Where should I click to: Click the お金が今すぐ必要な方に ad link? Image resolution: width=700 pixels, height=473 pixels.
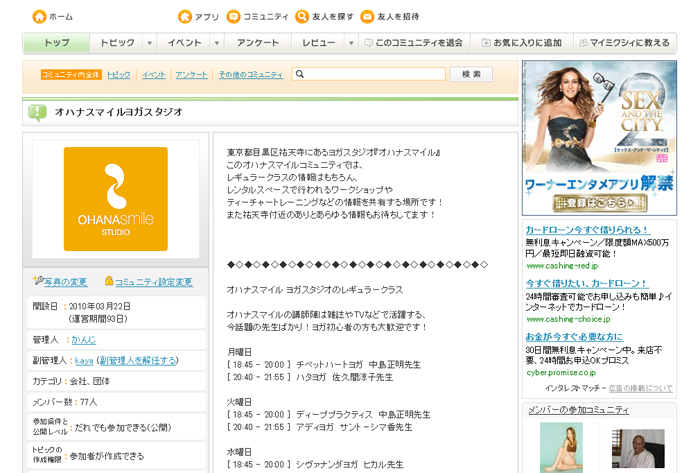(x=574, y=337)
